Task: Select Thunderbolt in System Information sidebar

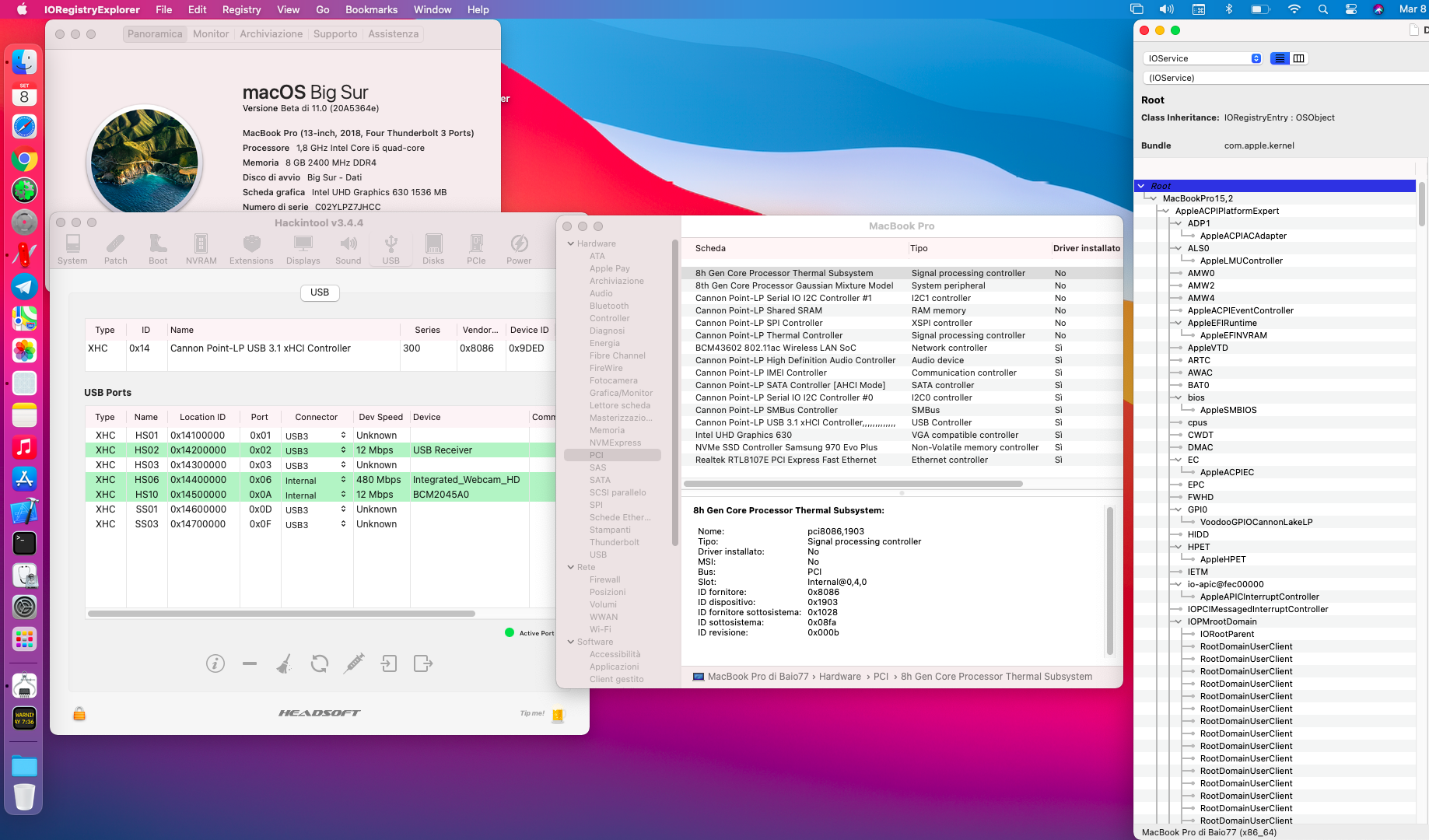Action: click(x=615, y=542)
